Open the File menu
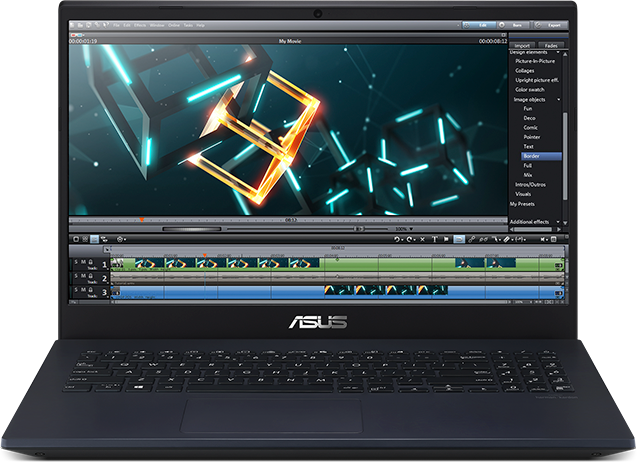The width and height of the screenshot is (637, 462). coord(116,25)
